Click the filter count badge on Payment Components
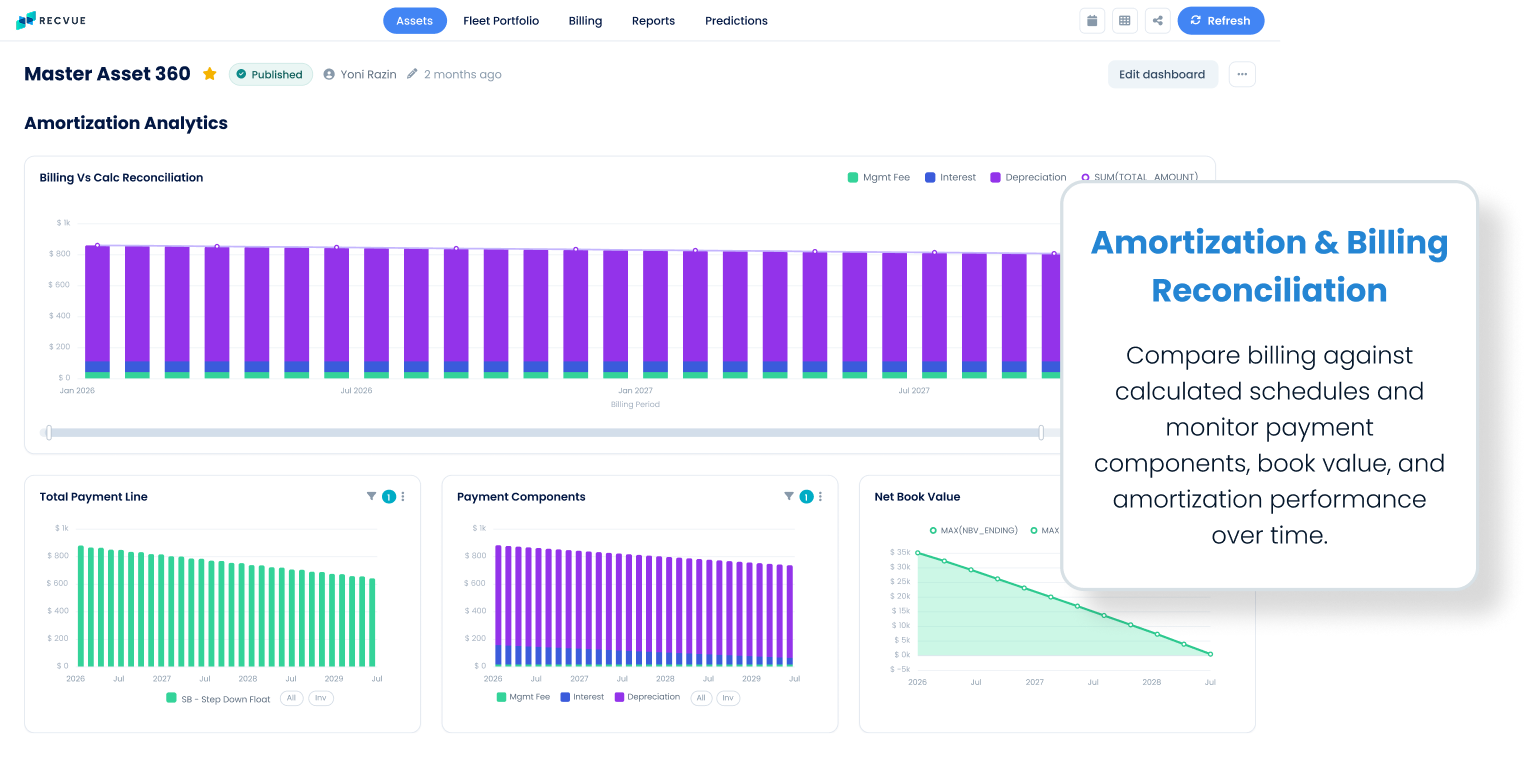 [806, 496]
